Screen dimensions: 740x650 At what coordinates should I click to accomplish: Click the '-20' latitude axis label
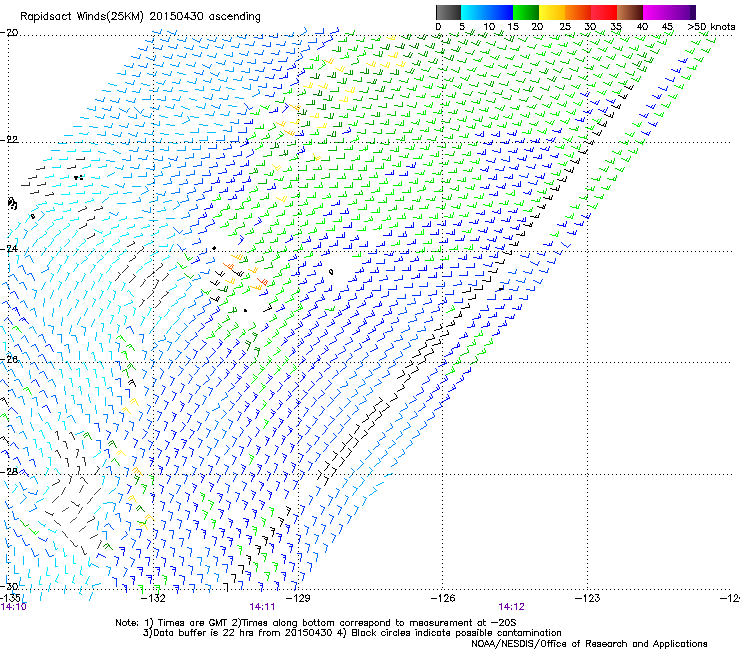[x=9, y=32]
